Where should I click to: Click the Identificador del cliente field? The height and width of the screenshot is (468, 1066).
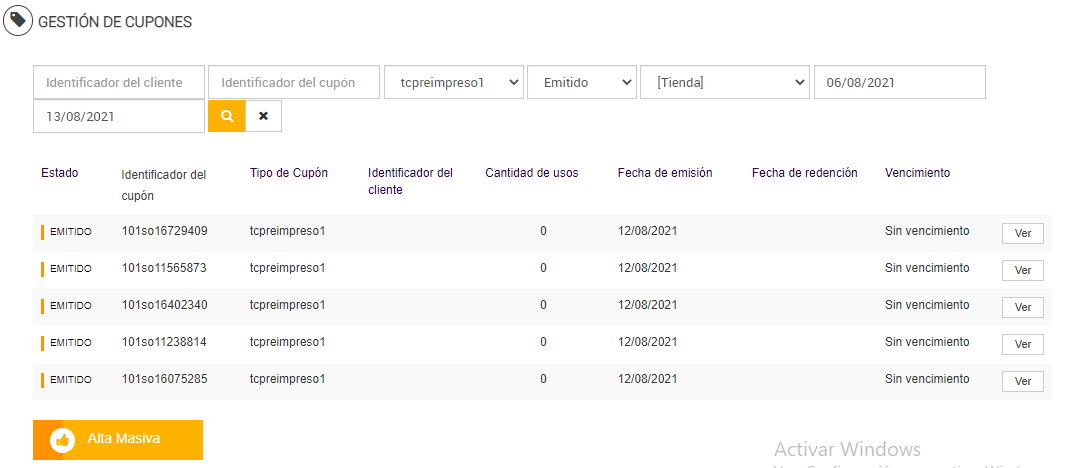(119, 83)
